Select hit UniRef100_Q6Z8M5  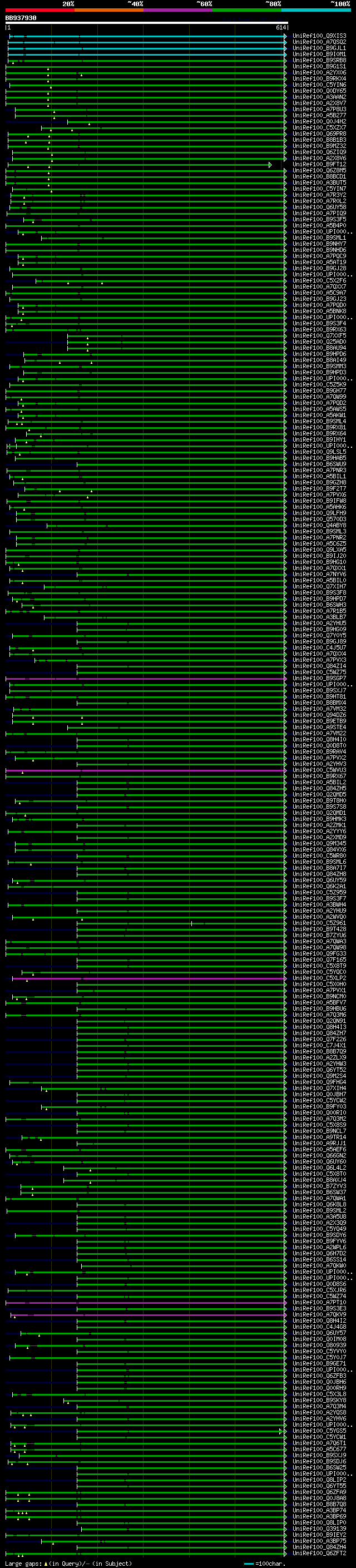point(319,170)
